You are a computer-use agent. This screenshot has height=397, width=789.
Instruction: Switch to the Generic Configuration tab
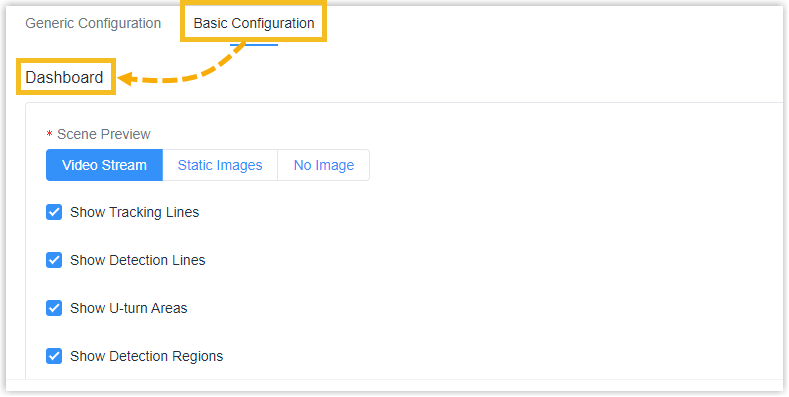point(93,23)
